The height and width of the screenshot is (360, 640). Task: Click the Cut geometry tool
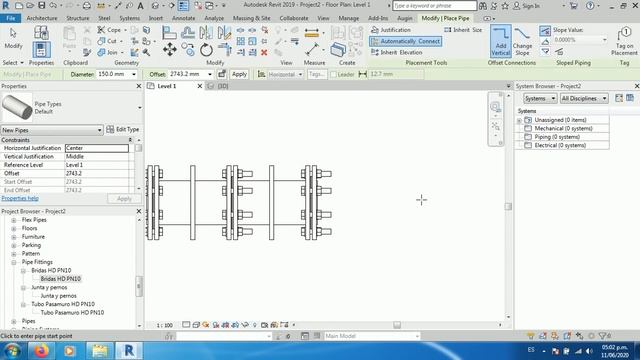coord(107,41)
